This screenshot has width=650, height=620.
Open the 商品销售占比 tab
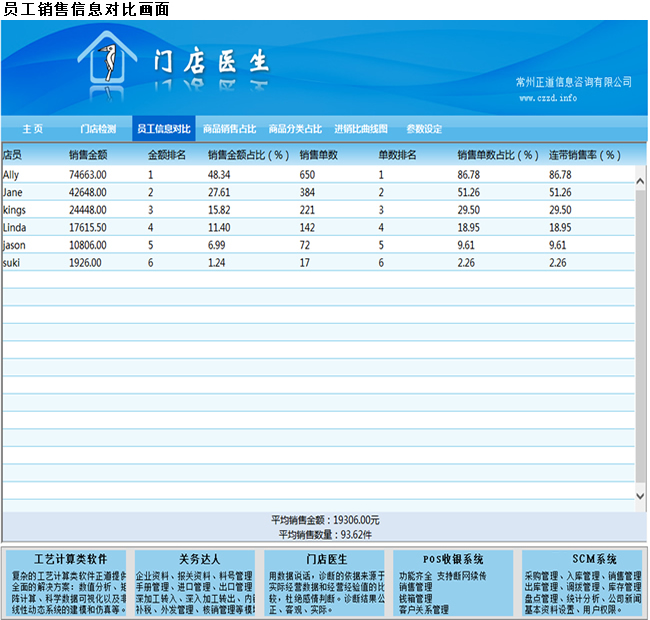230,129
